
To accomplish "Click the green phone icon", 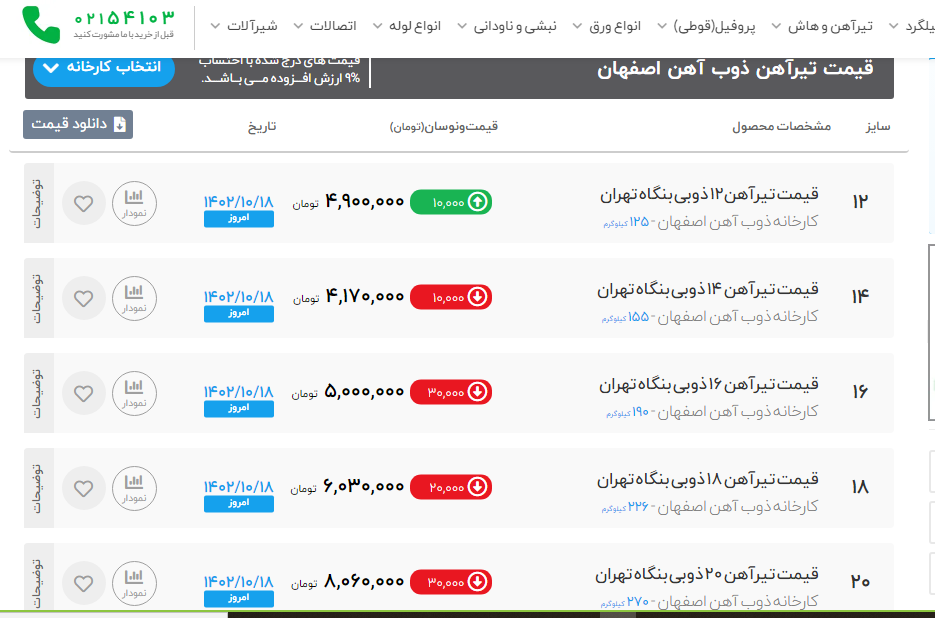I will pos(41,24).
